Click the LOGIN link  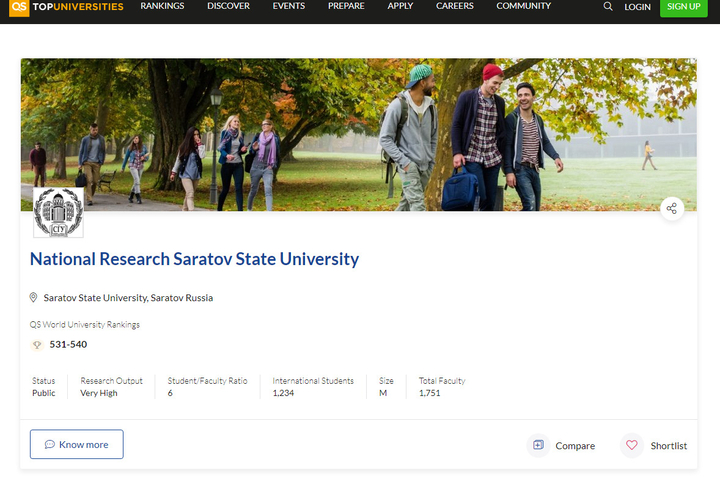[x=637, y=7]
